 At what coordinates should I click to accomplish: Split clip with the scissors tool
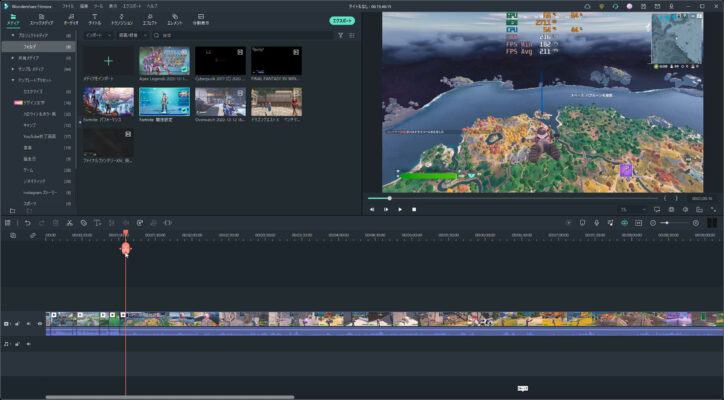(x=69, y=223)
